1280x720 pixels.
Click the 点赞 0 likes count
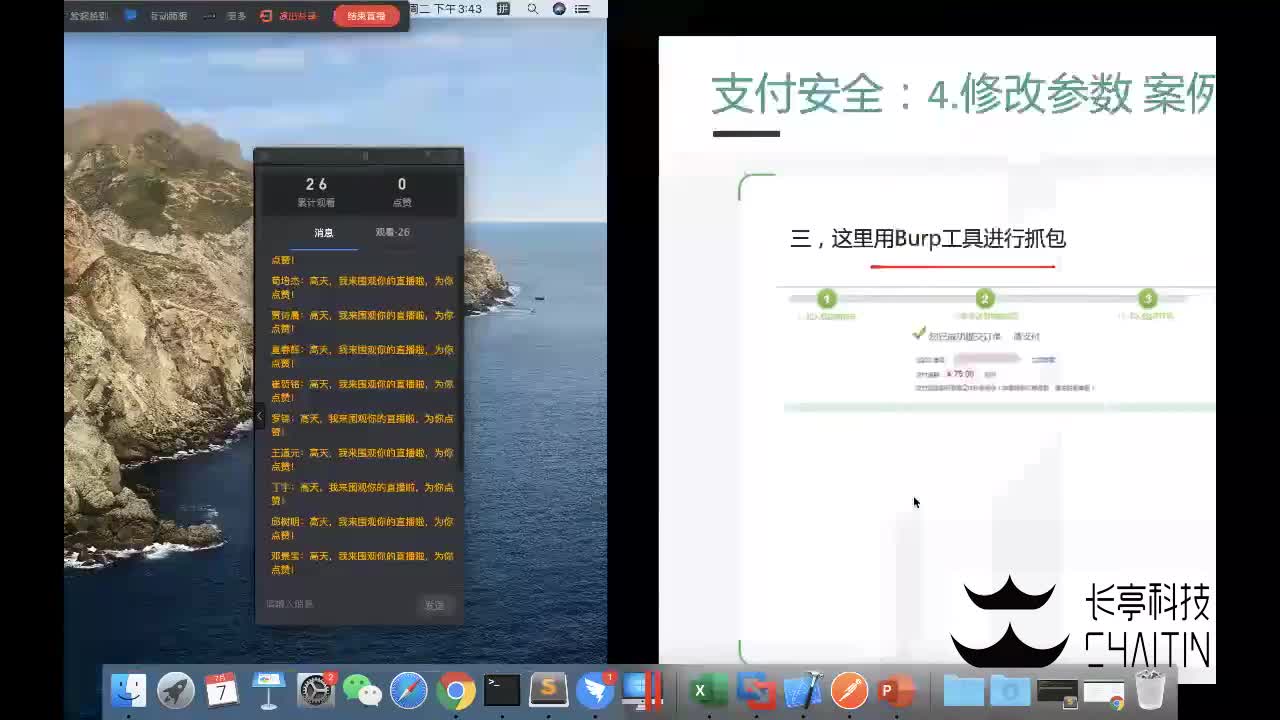(x=402, y=192)
